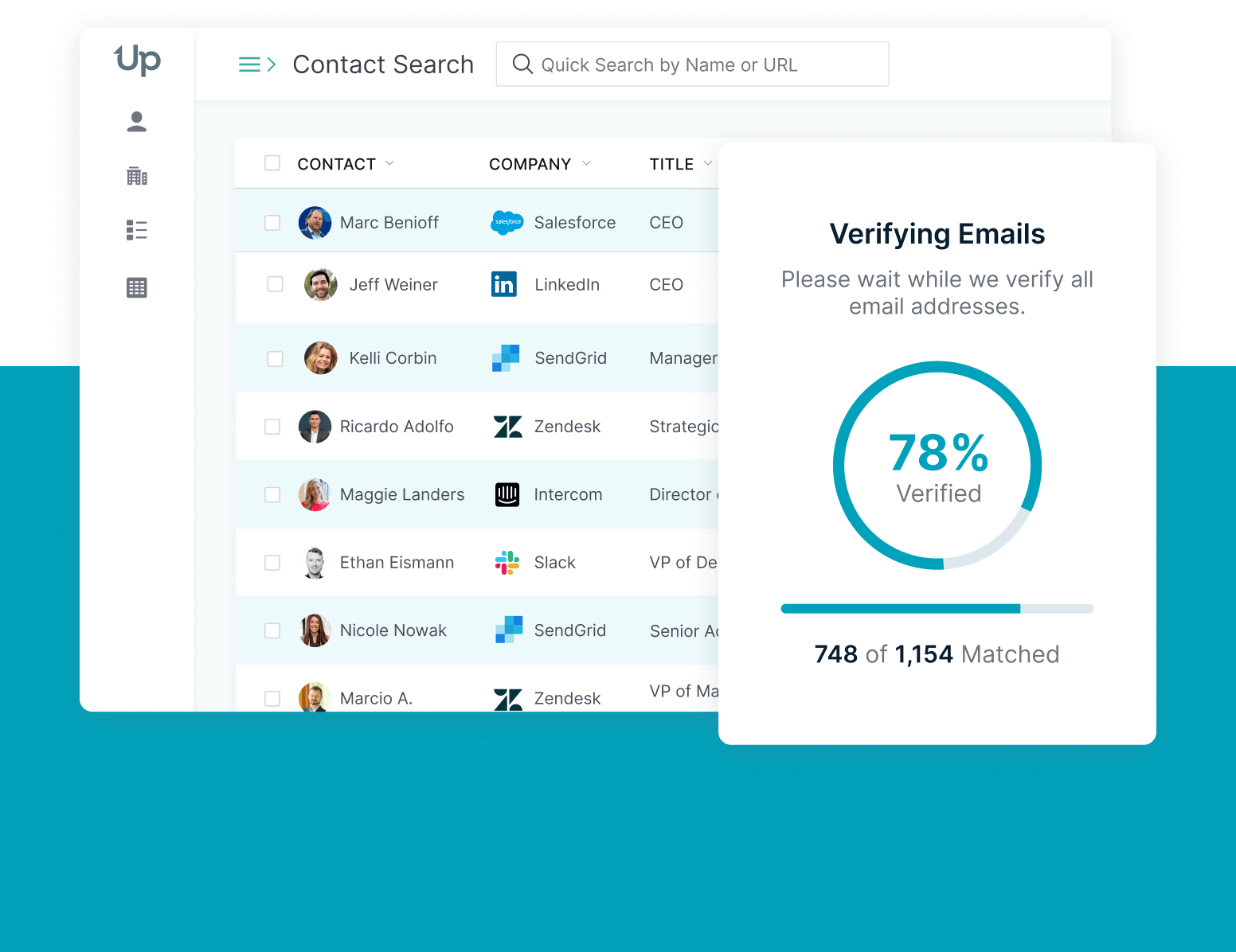Select Jeff Weiner's contact name
Screen dimensions: 1236x952
[x=393, y=284]
